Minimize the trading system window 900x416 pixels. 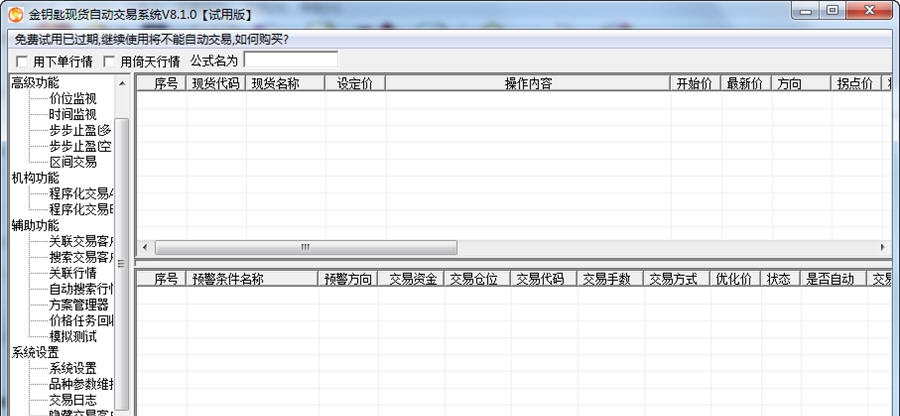pos(806,10)
